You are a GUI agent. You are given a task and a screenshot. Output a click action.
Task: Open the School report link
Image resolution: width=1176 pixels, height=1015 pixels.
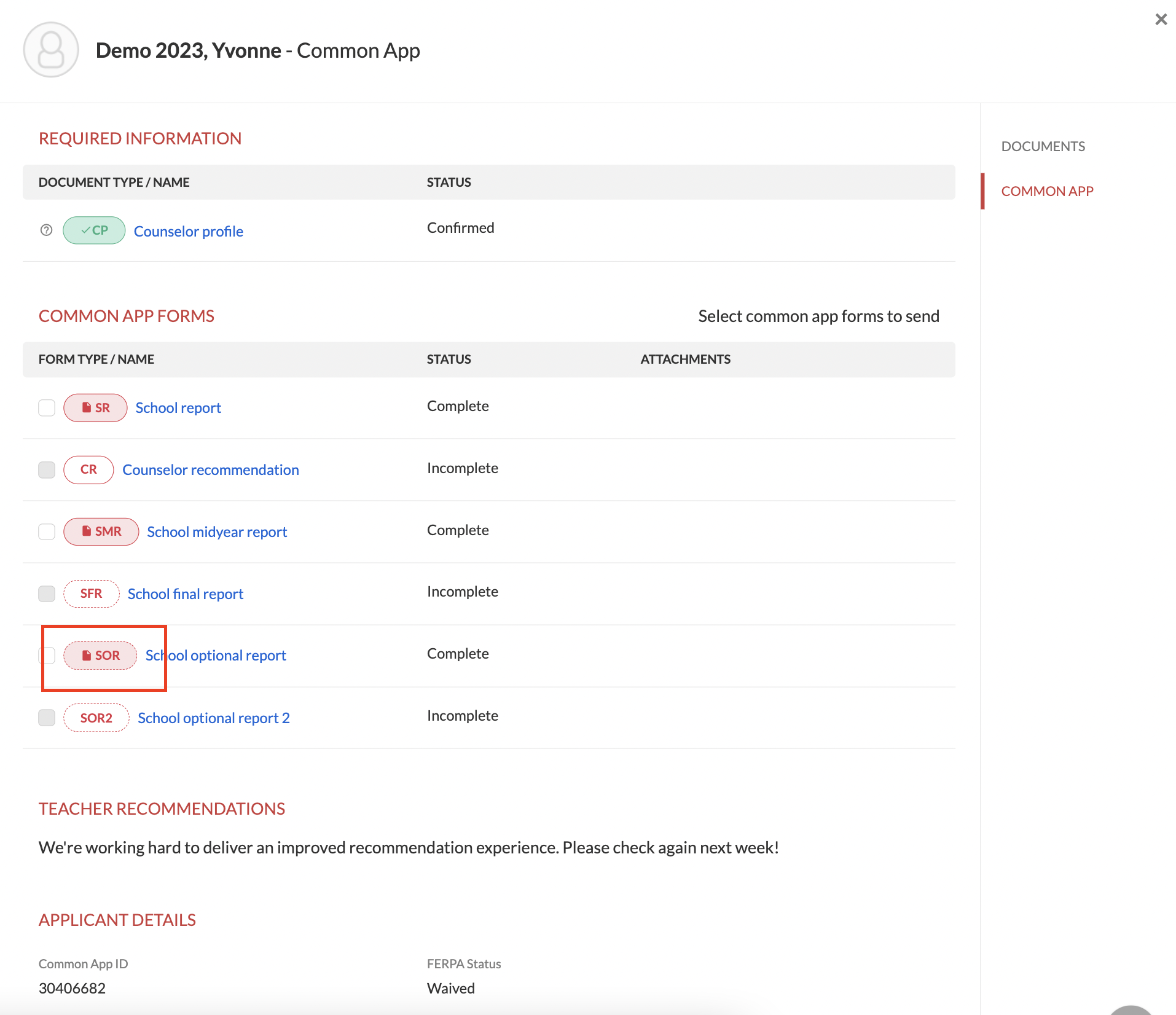tap(178, 408)
